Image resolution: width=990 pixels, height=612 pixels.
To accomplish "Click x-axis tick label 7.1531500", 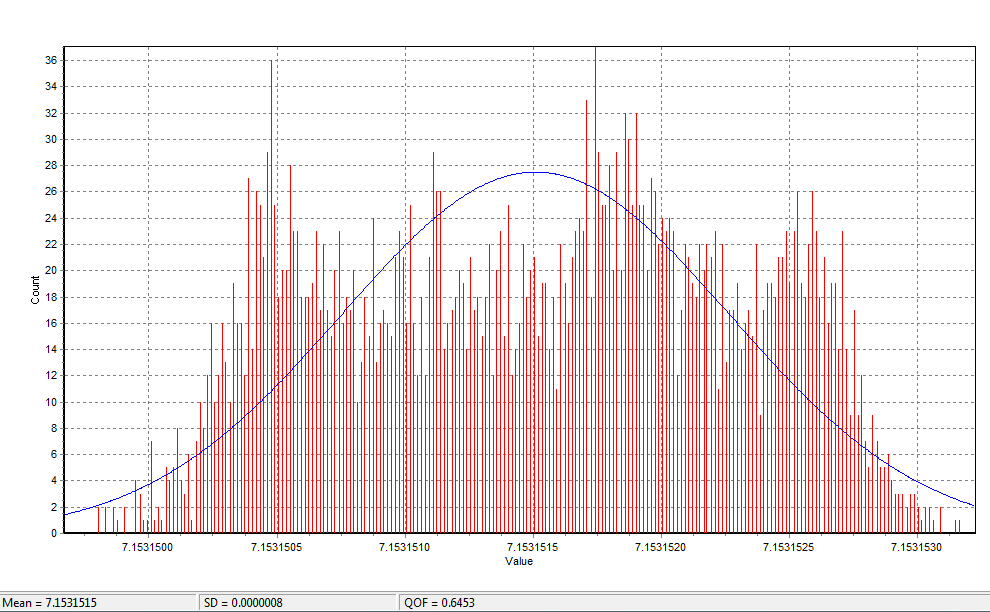I will [147, 547].
